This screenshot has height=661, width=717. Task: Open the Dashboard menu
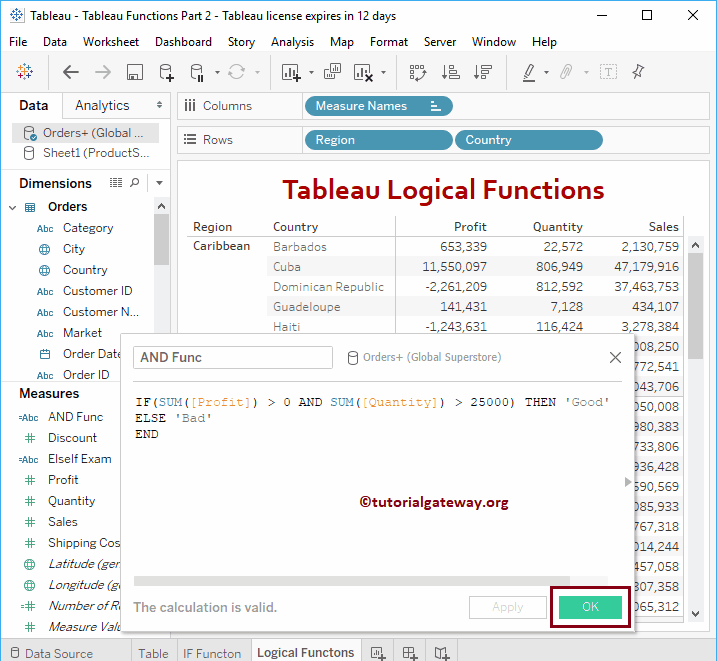point(183,42)
